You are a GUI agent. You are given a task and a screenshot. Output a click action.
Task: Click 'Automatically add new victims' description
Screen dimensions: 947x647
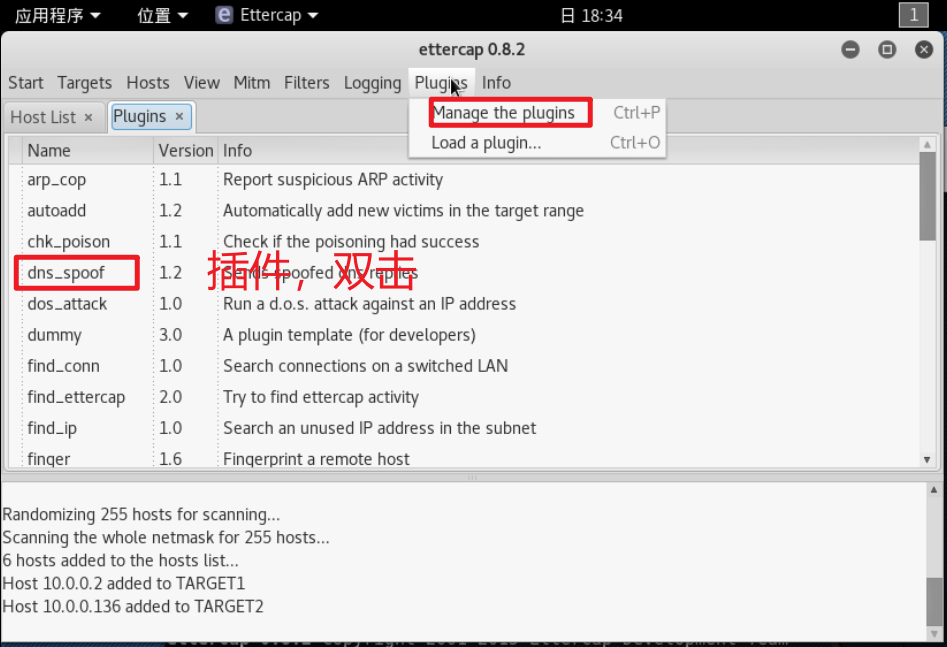(x=403, y=211)
